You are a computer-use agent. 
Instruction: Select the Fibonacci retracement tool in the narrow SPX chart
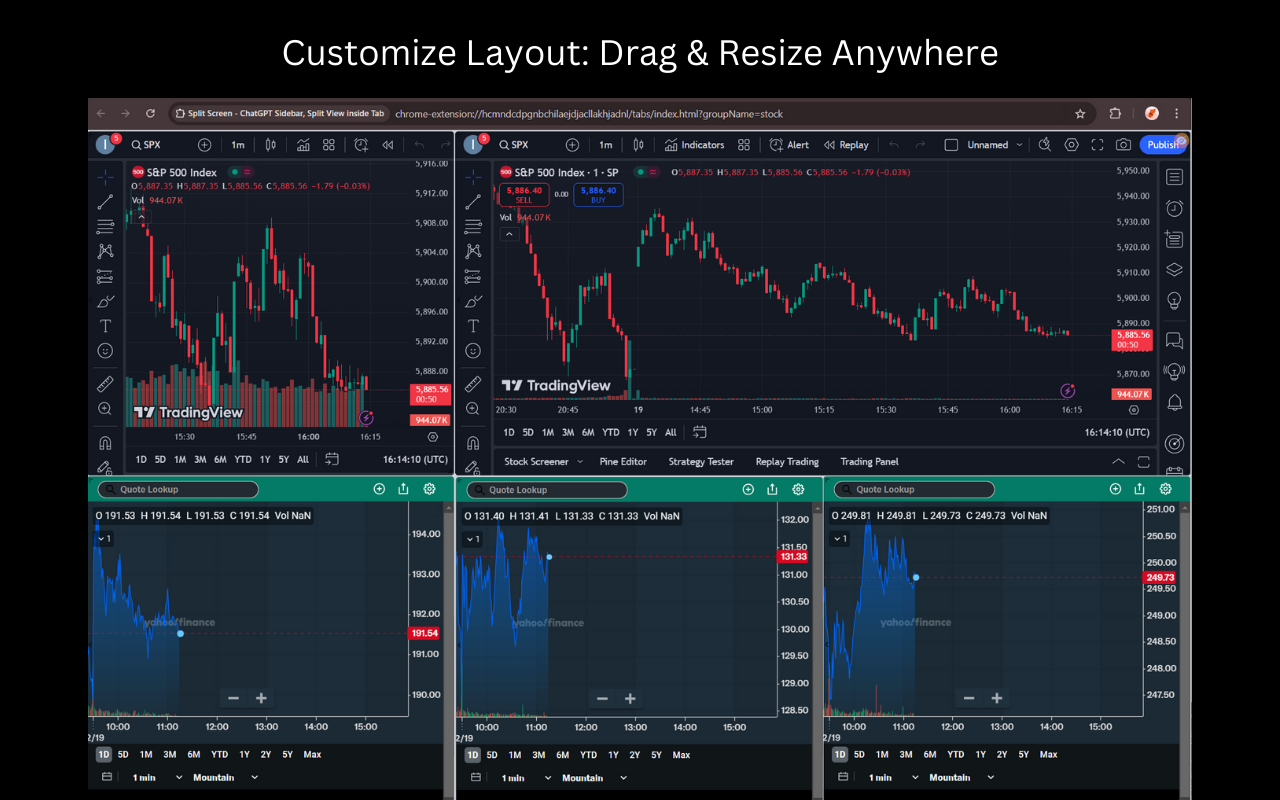105,227
